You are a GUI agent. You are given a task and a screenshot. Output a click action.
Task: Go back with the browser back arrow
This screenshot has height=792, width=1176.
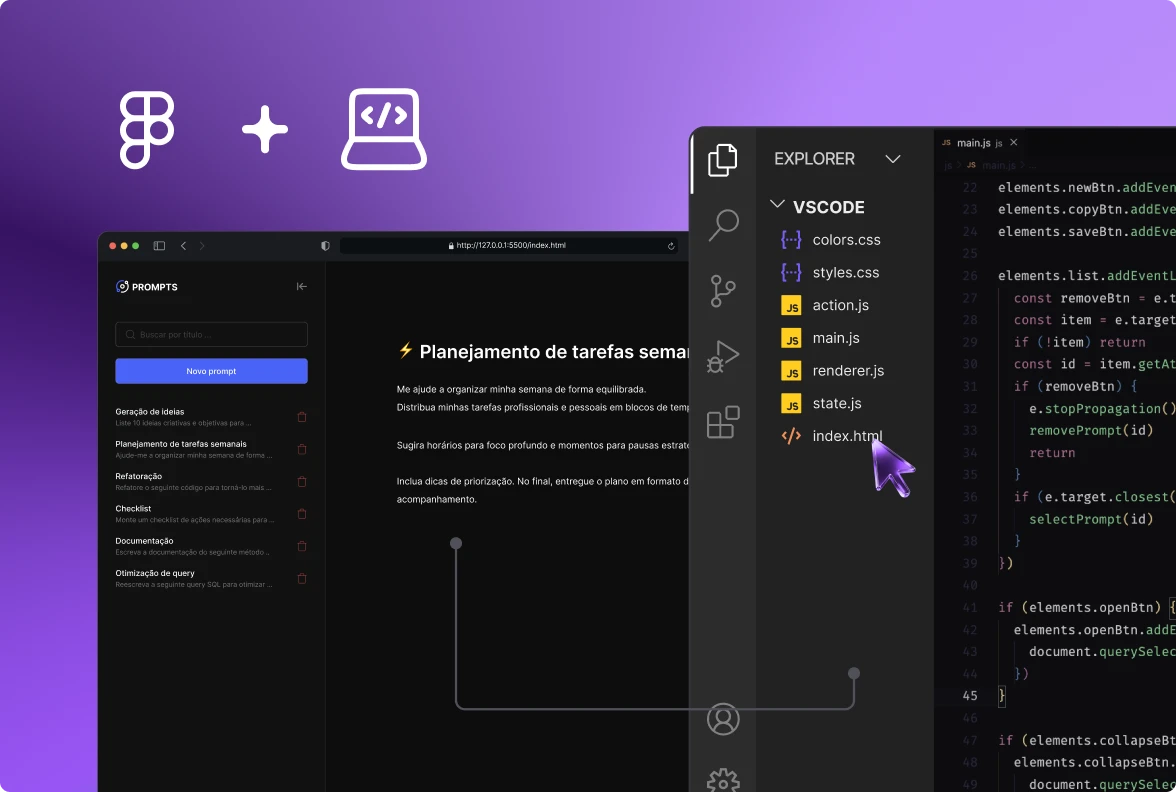click(183, 245)
